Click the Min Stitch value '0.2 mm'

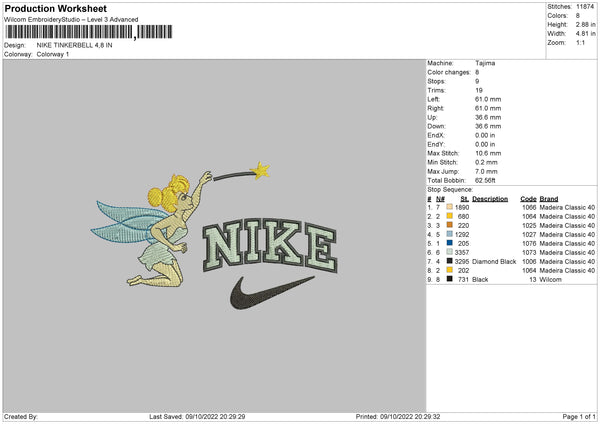[x=486, y=162]
